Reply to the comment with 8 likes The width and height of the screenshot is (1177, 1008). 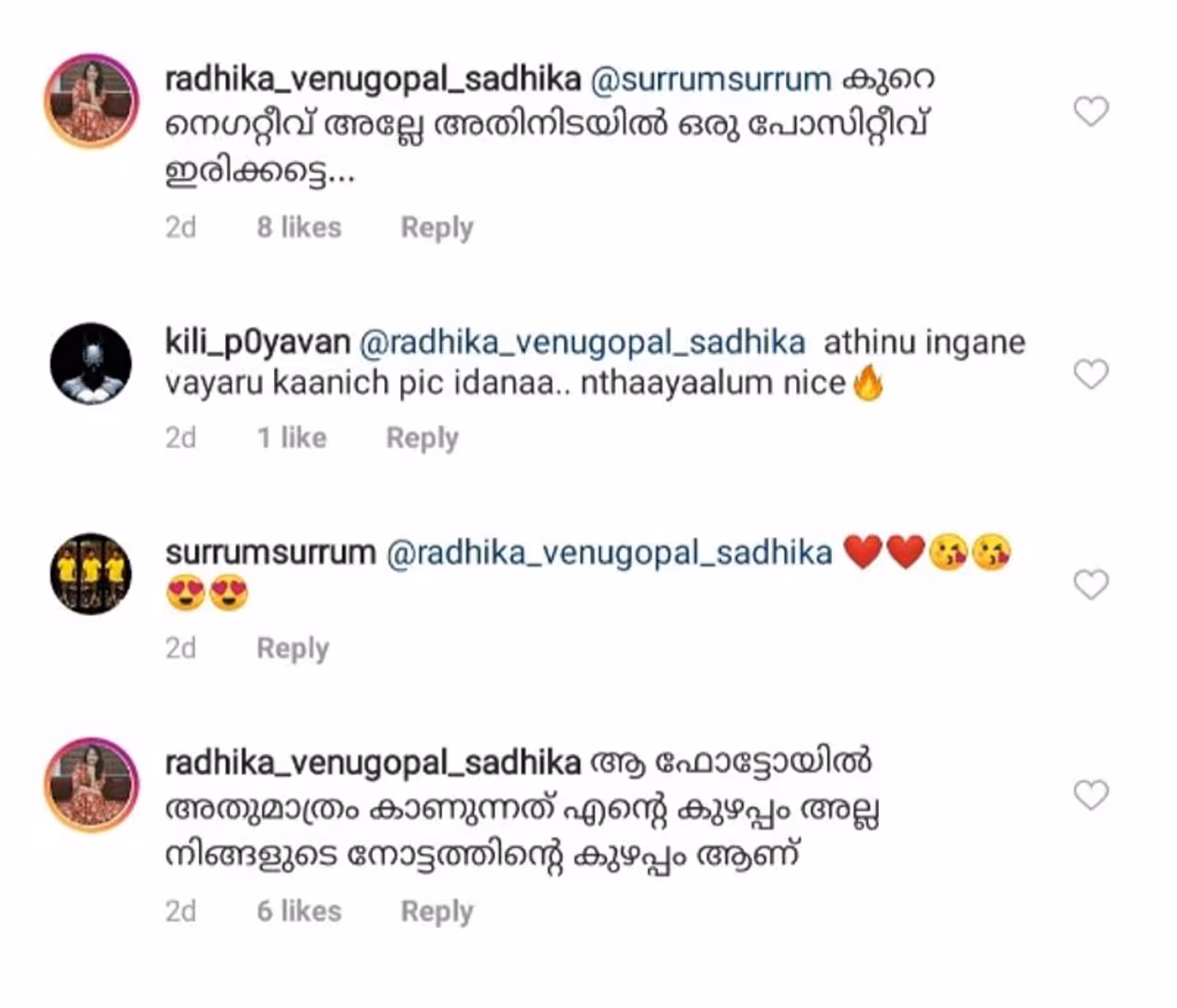tap(437, 228)
